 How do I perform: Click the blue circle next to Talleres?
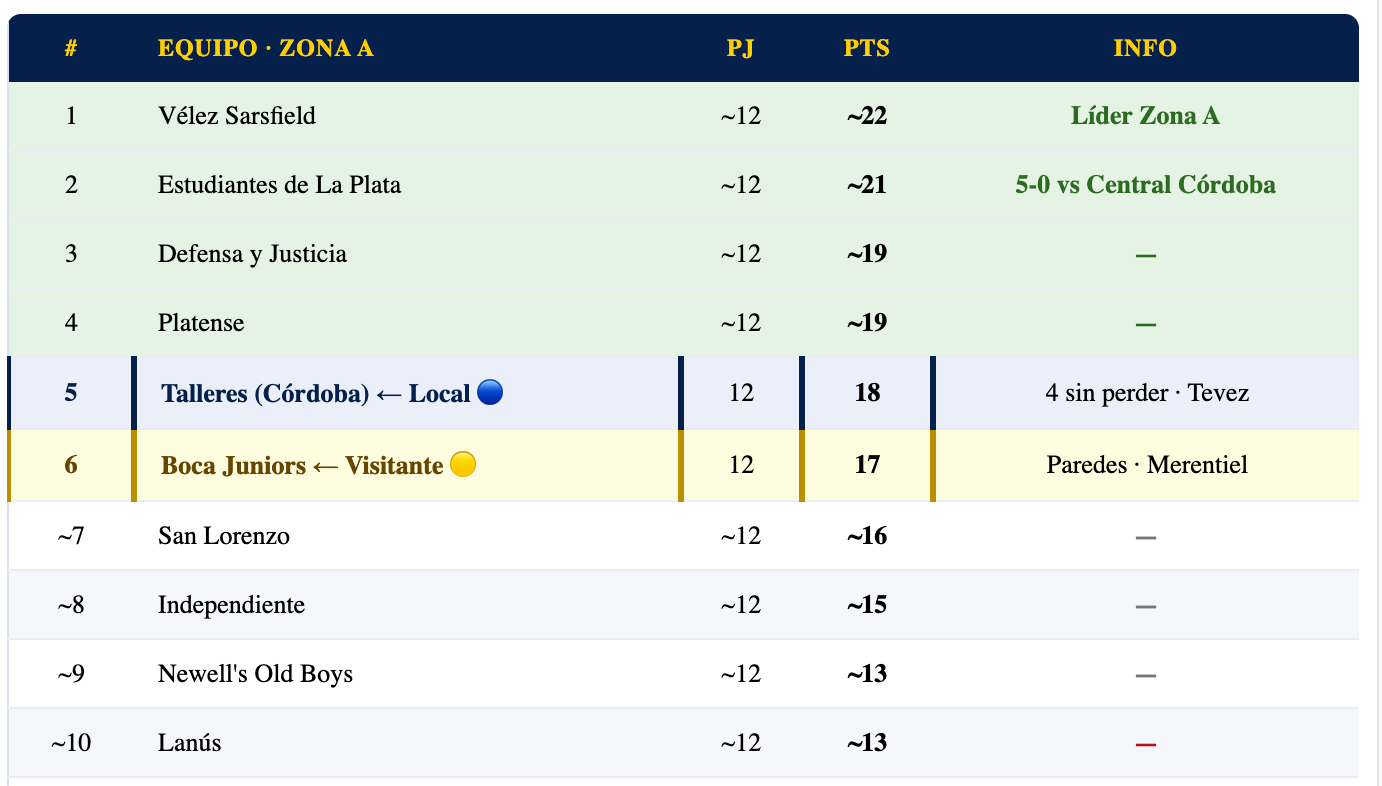(x=490, y=393)
